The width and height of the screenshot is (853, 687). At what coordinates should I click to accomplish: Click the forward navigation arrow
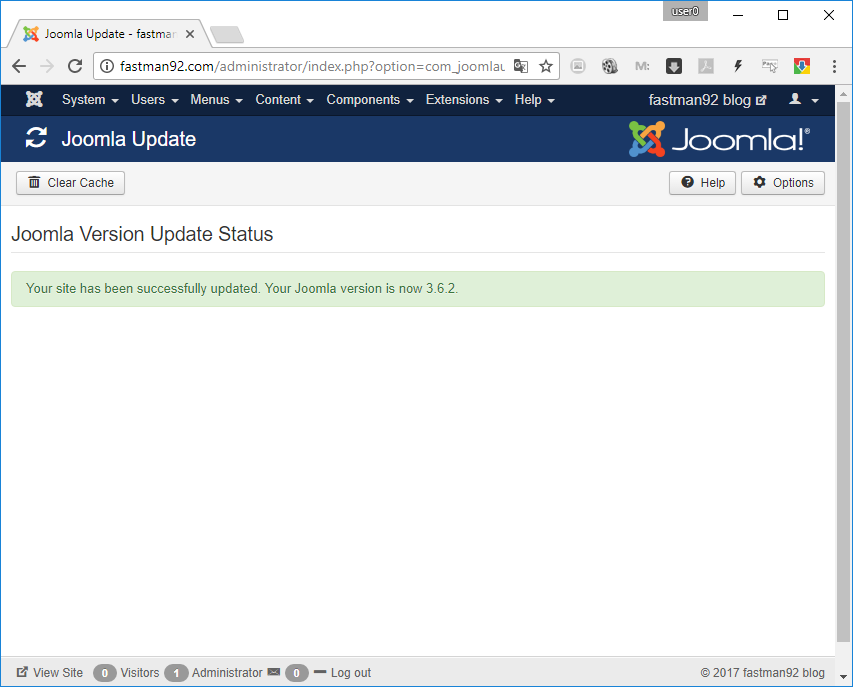[47, 66]
